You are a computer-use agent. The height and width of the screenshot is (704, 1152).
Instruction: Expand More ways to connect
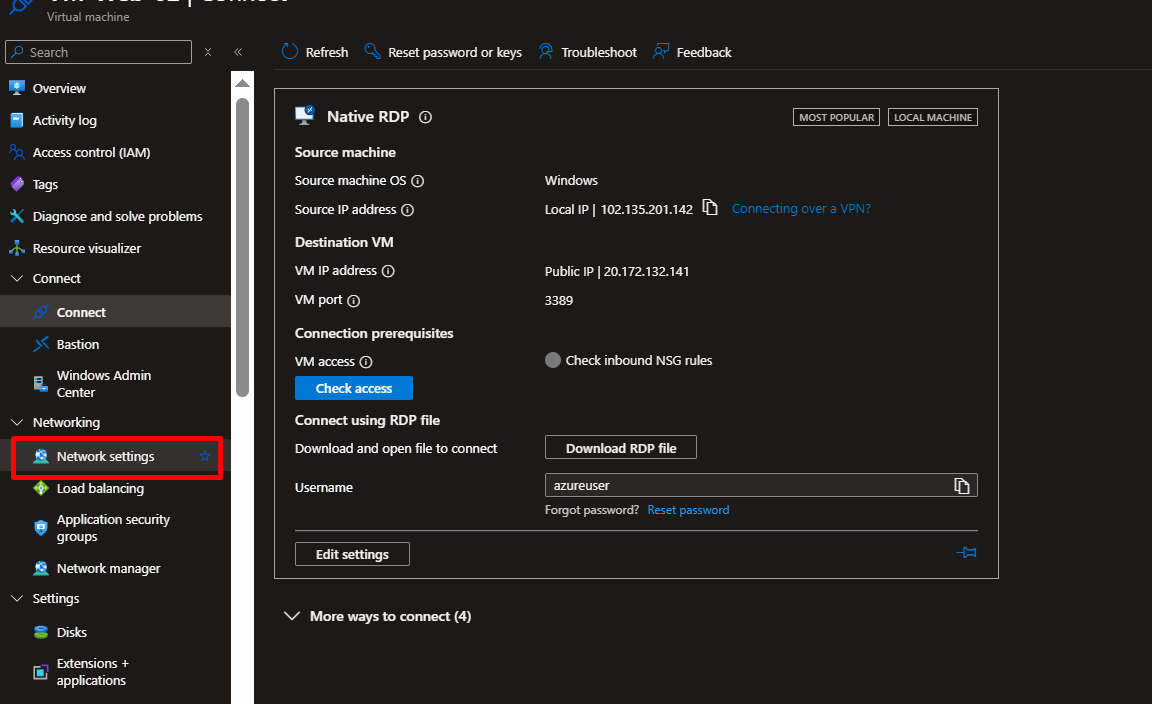tap(292, 616)
